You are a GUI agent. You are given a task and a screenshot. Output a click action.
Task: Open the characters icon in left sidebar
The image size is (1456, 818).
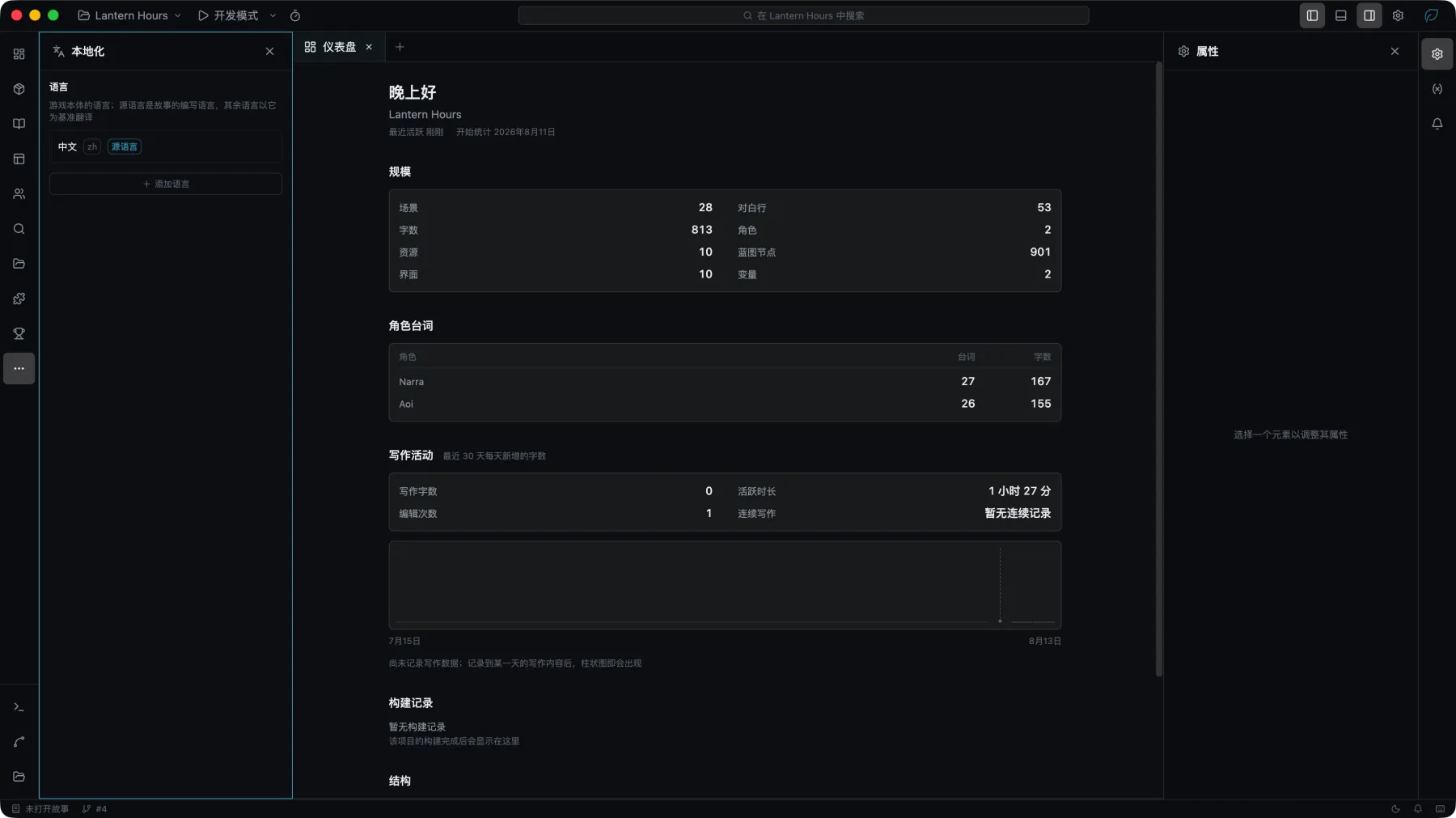click(x=19, y=194)
